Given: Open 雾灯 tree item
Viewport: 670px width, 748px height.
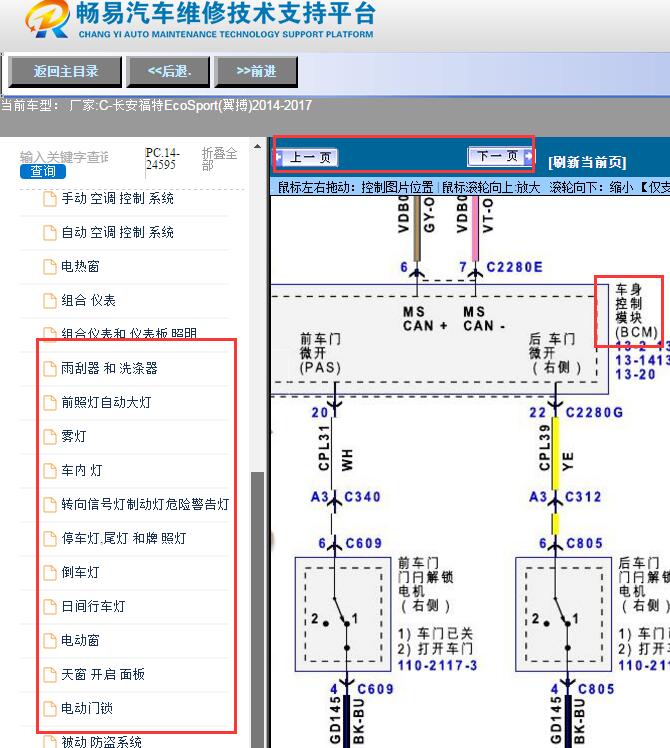Looking at the screenshot, I should pyautogui.click(x=73, y=436).
